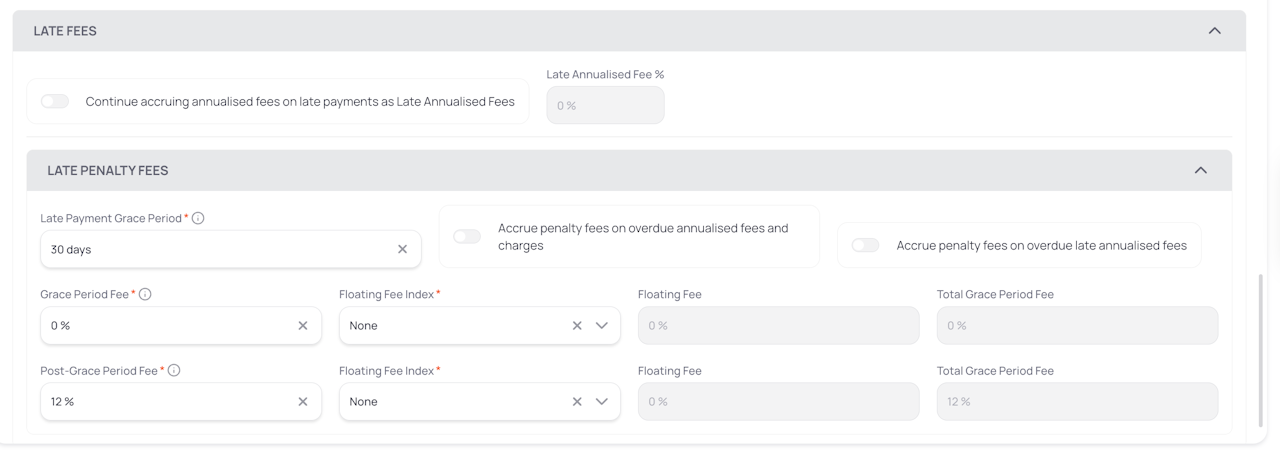
Task: Click the vertical scrollbar on the right
Action: (1259, 350)
